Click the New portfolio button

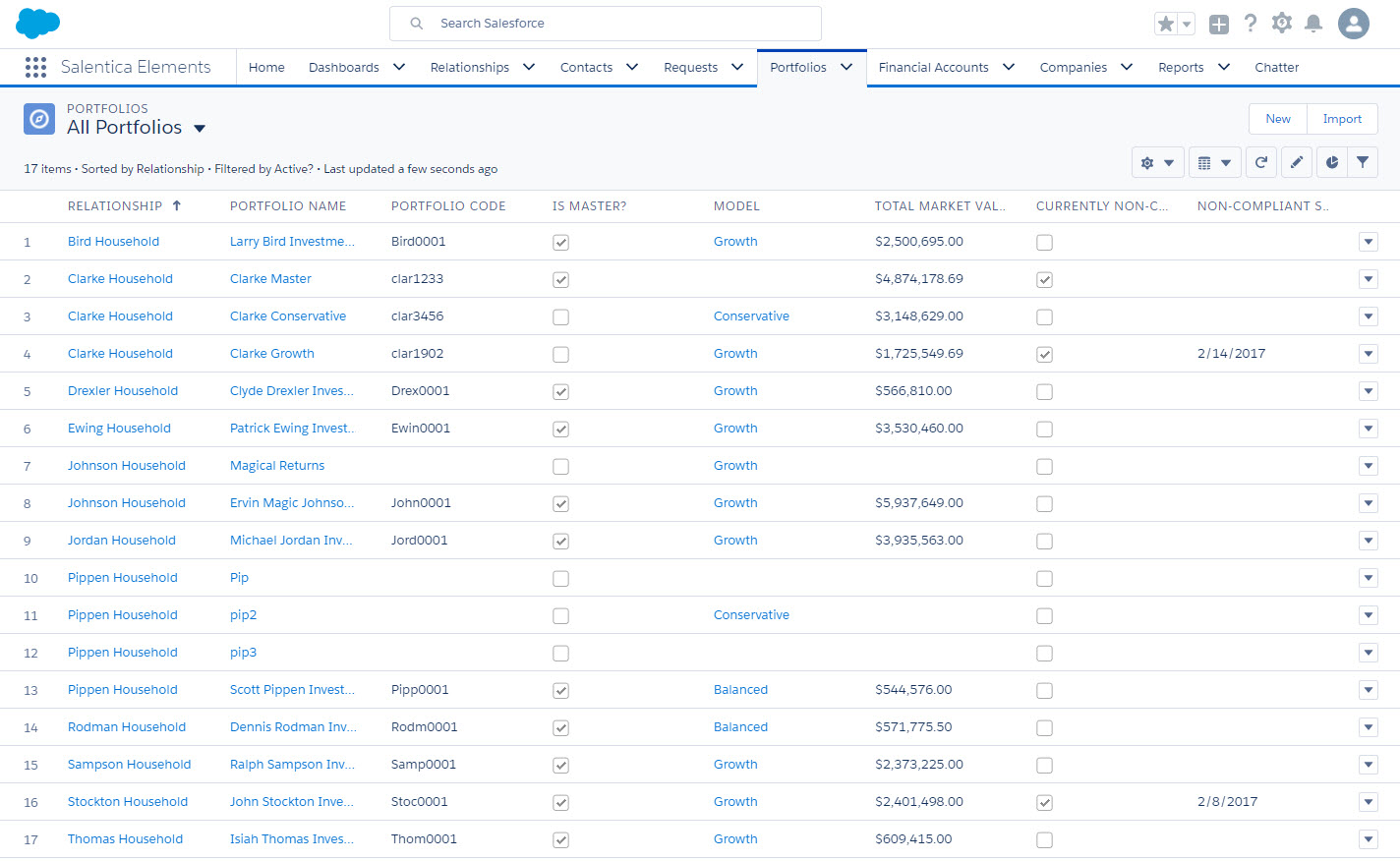click(1277, 119)
